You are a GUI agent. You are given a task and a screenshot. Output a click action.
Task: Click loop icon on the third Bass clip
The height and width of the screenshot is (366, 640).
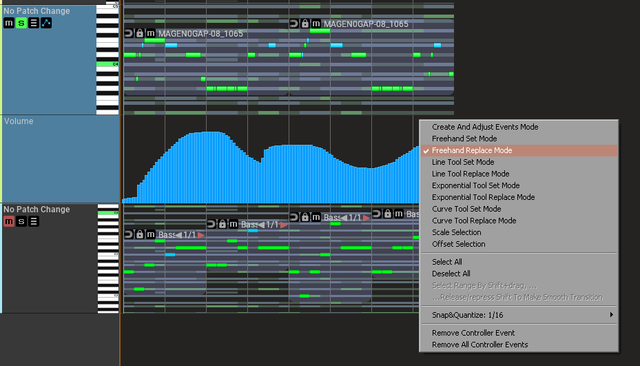pyautogui.click(x=294, y=217)
